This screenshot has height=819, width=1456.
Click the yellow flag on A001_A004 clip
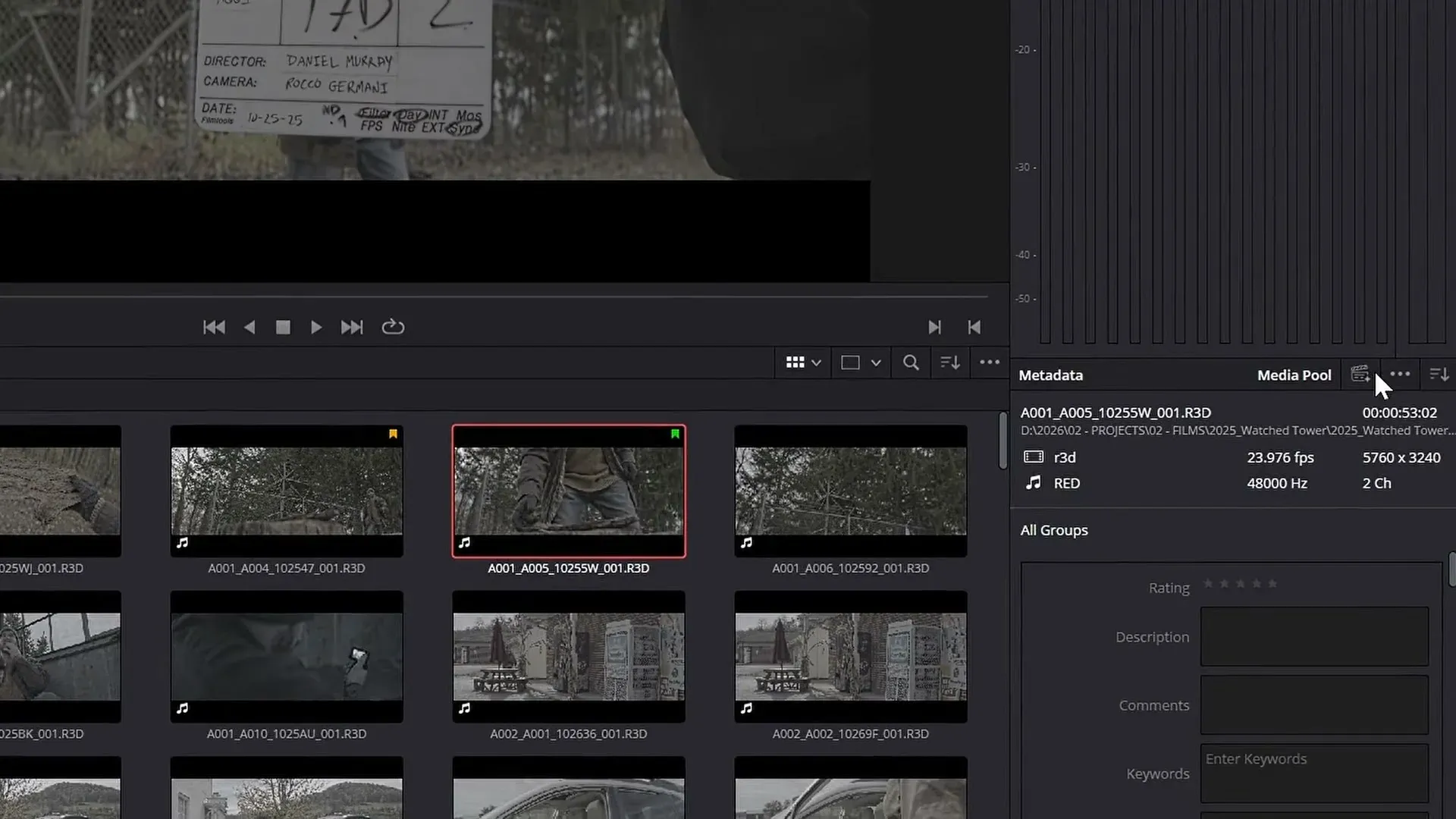(x=393, y=434)
